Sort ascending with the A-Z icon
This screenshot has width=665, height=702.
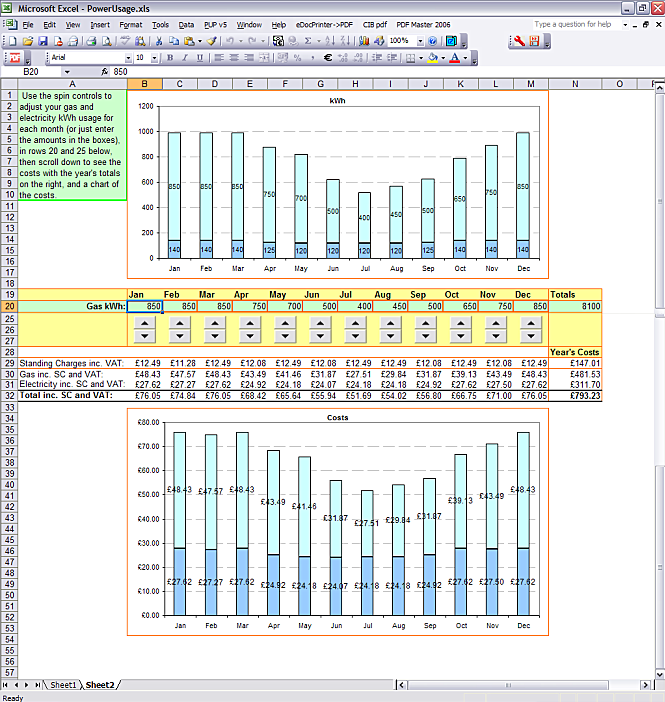click(330, 41)
